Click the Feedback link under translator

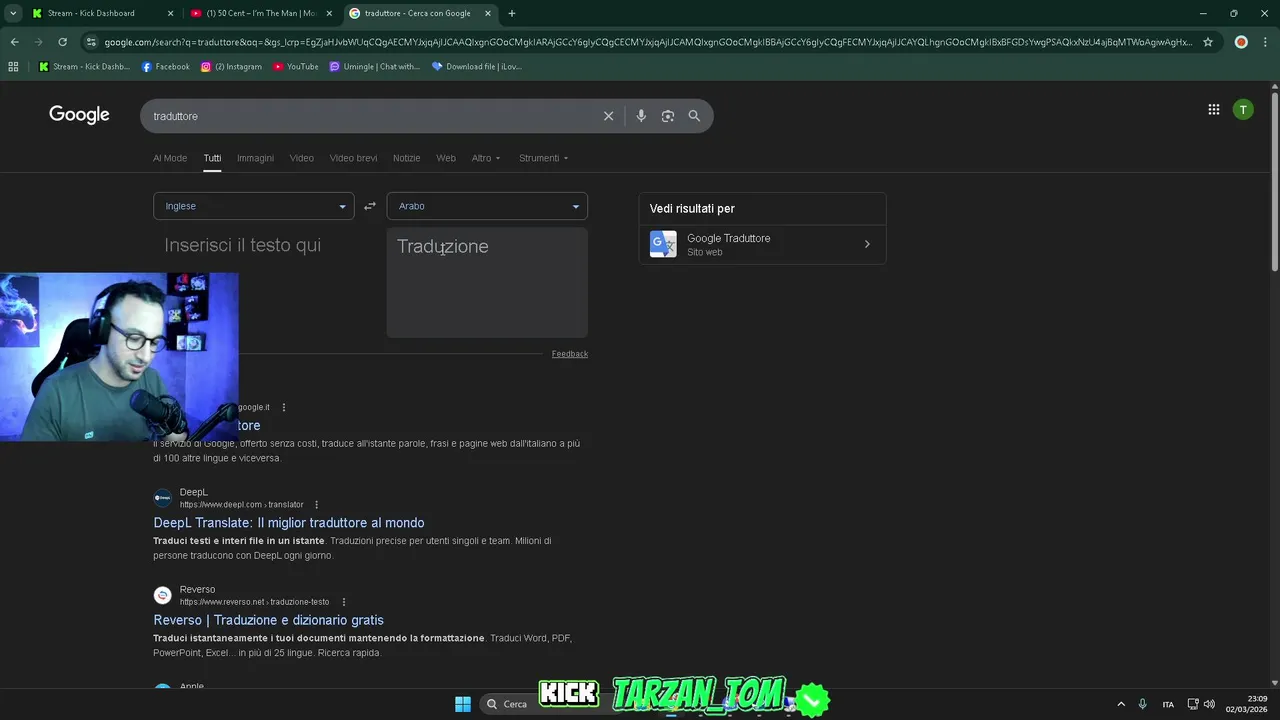[x=570, y=354]
